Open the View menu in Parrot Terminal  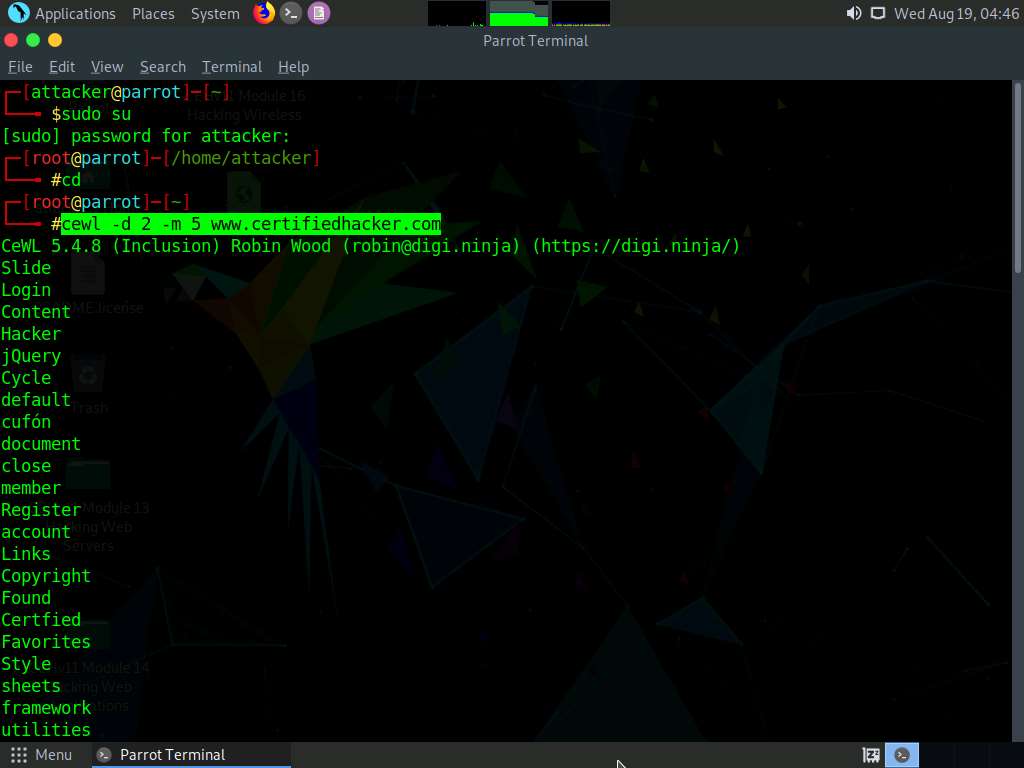point(107,67)
